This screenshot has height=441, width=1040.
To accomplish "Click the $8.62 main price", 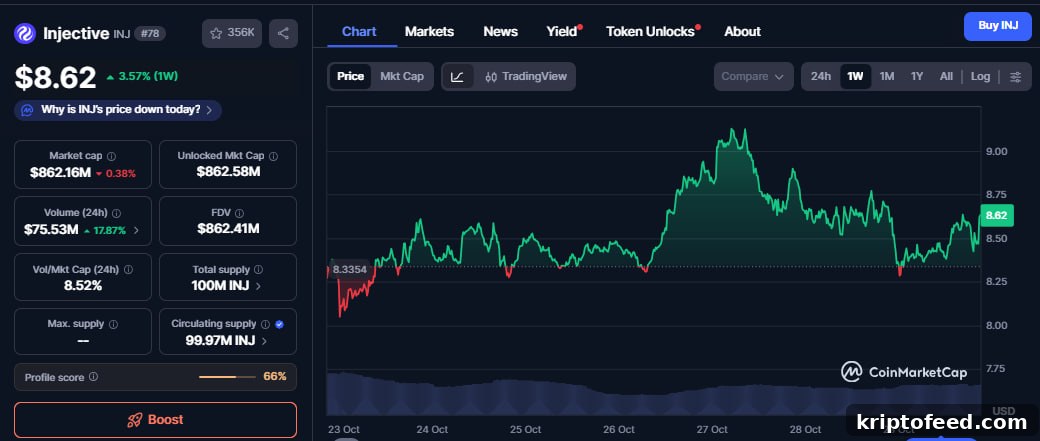I will (x=56, y=77).
